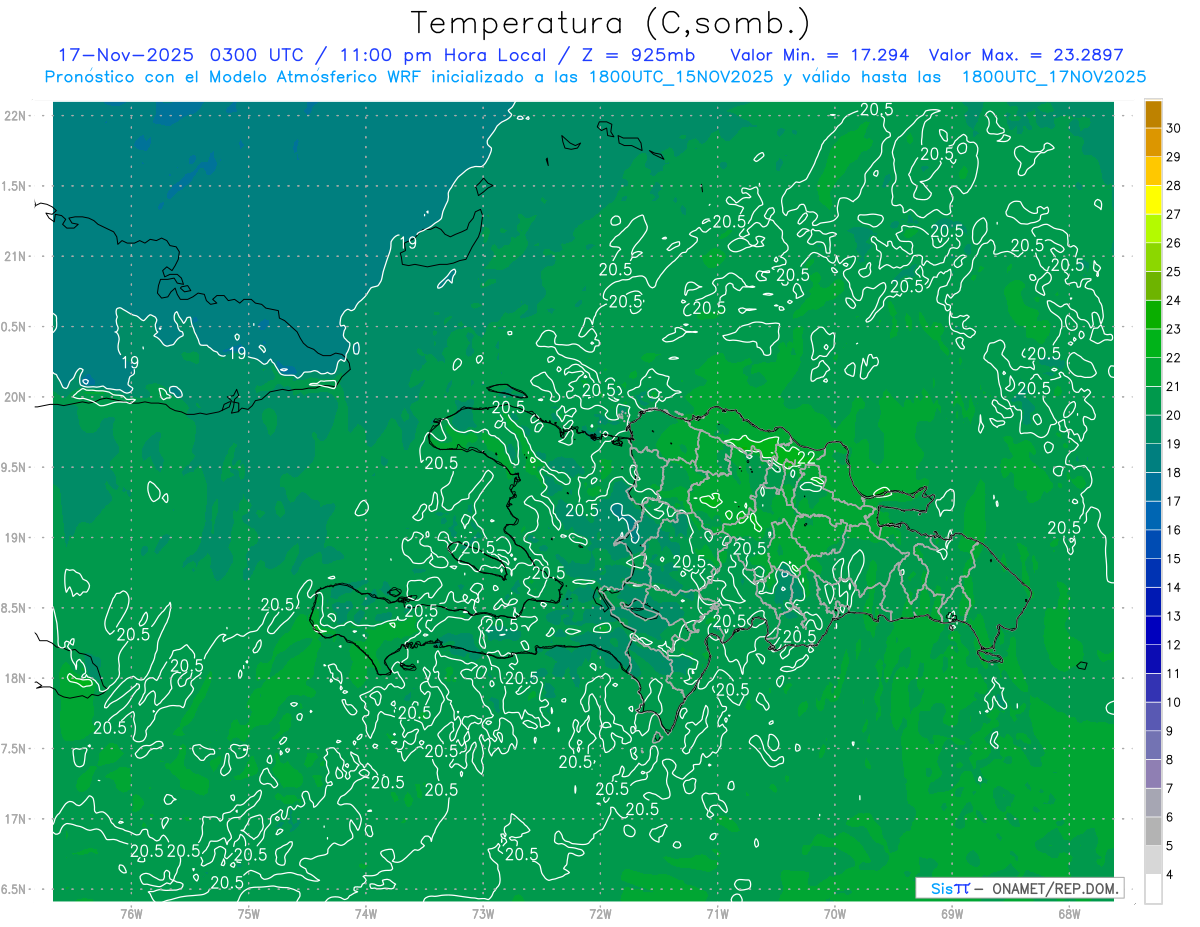Pick the purple swatch between 9 and 10
Viewport: 1200px width, 927px height.
(x=1153, y=717)
